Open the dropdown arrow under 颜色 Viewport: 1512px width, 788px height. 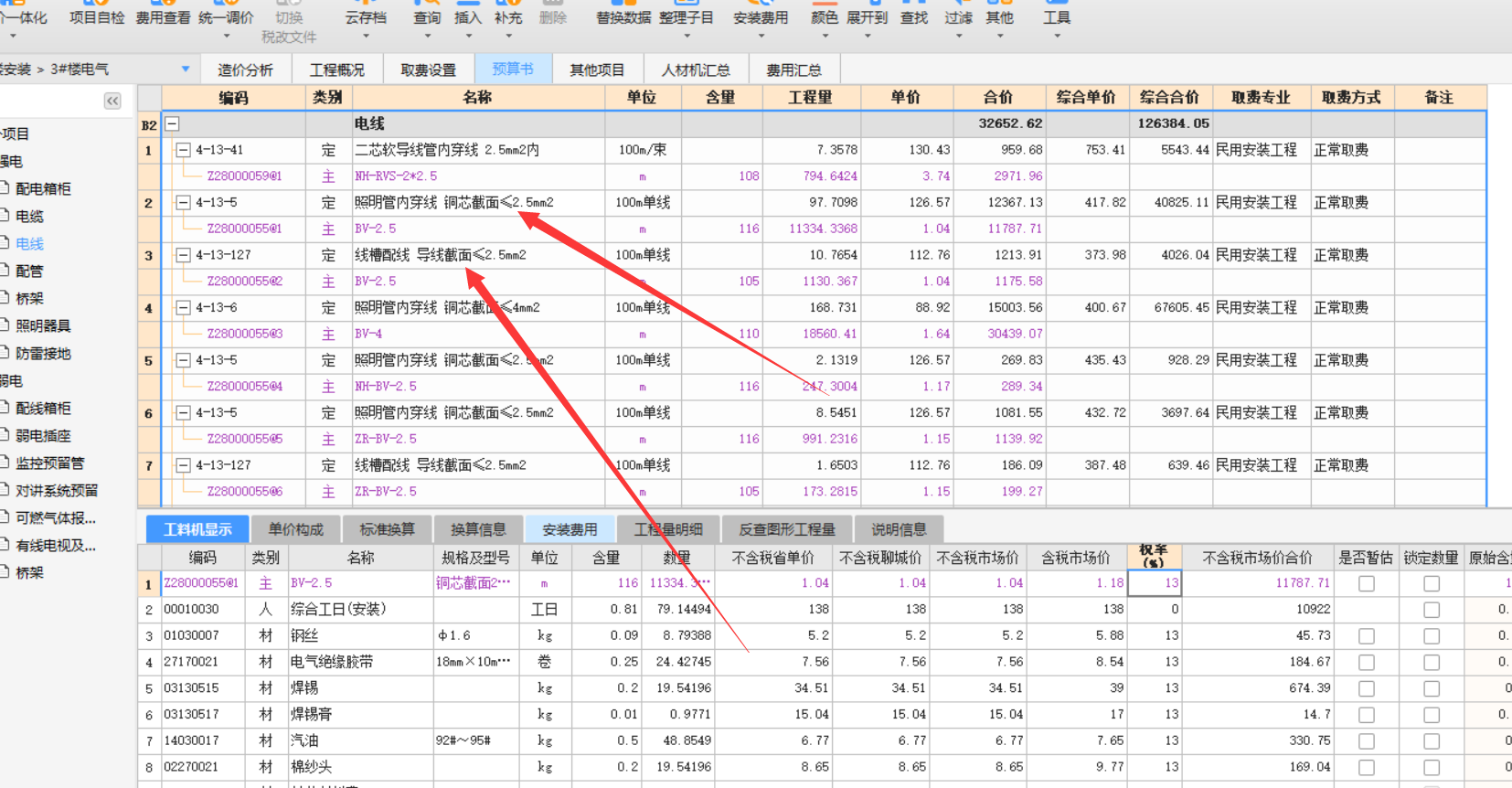(x=825, y=37)
